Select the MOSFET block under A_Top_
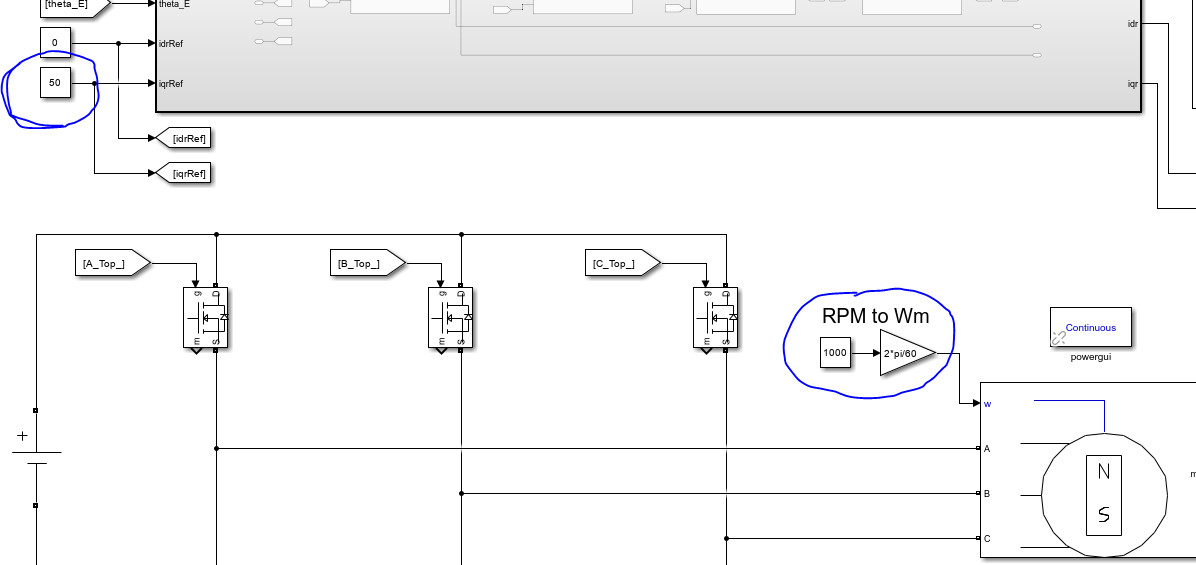Screen dimensions: 1196x565 [205, 317]
